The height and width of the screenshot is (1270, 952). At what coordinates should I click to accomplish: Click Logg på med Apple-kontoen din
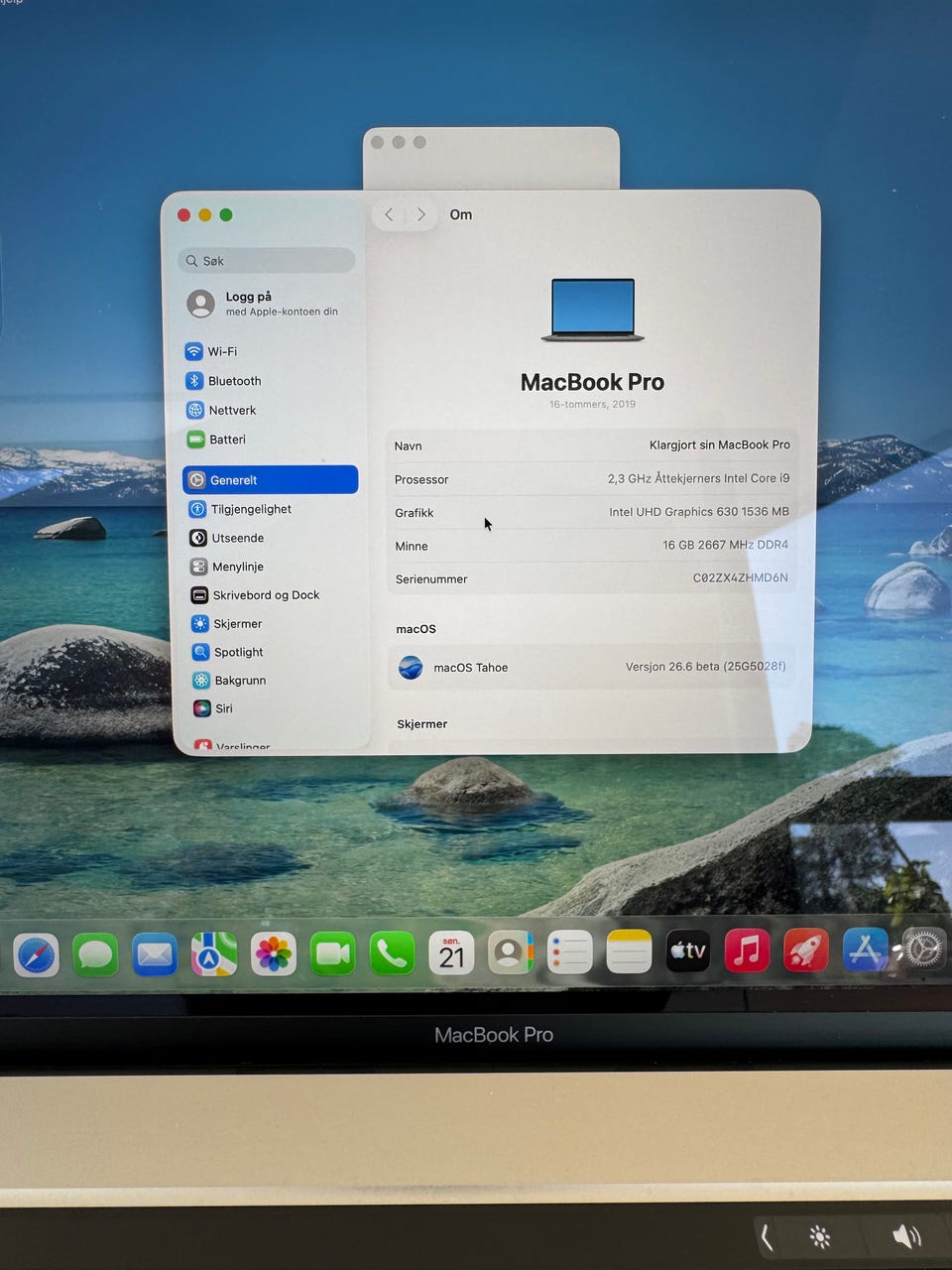point(263,304)
